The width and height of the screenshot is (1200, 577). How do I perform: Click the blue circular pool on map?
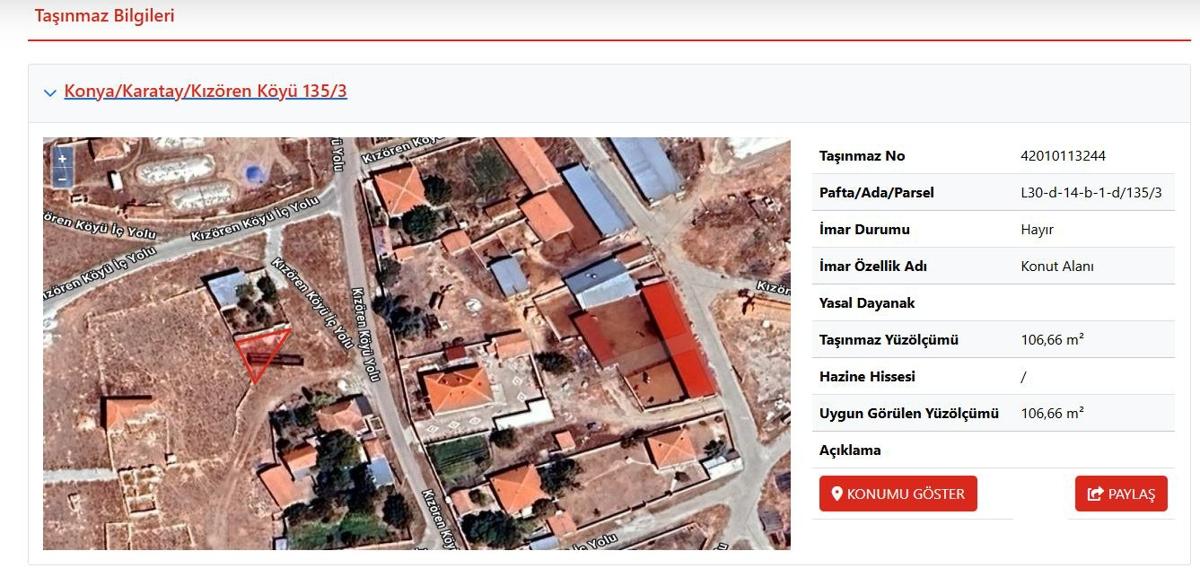256,174
